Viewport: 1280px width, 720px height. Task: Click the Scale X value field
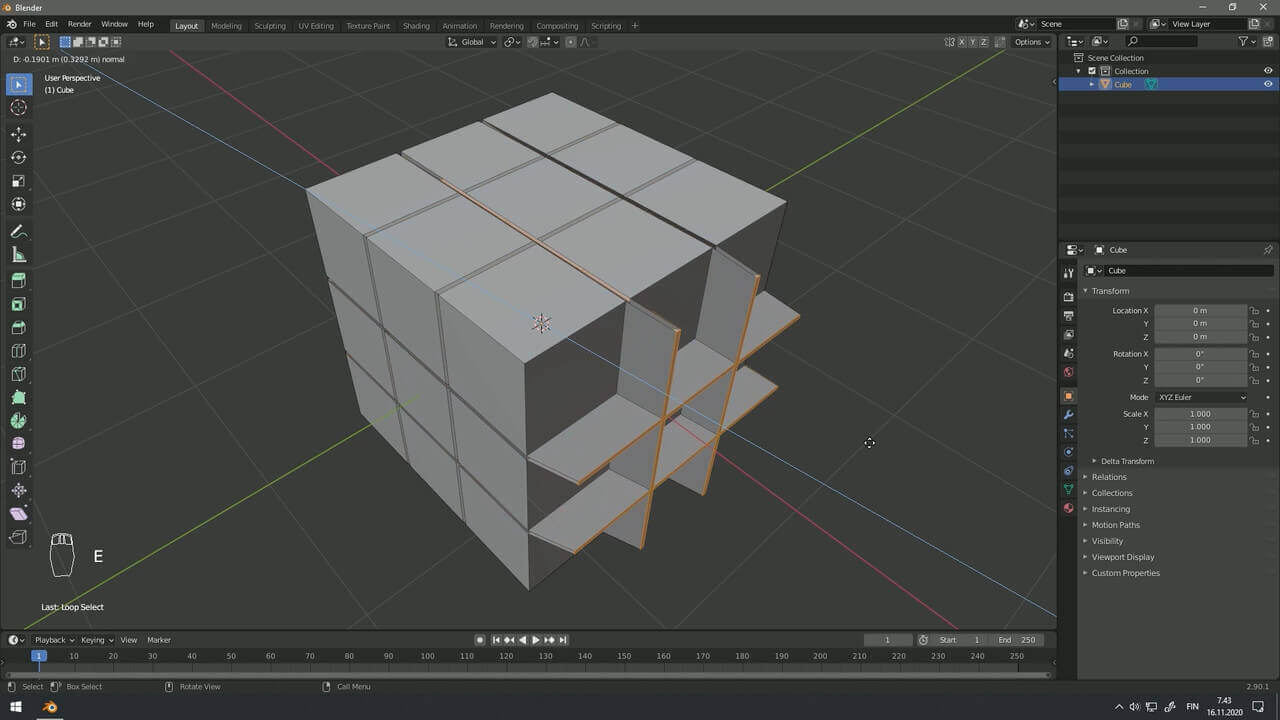(1200, 414)
